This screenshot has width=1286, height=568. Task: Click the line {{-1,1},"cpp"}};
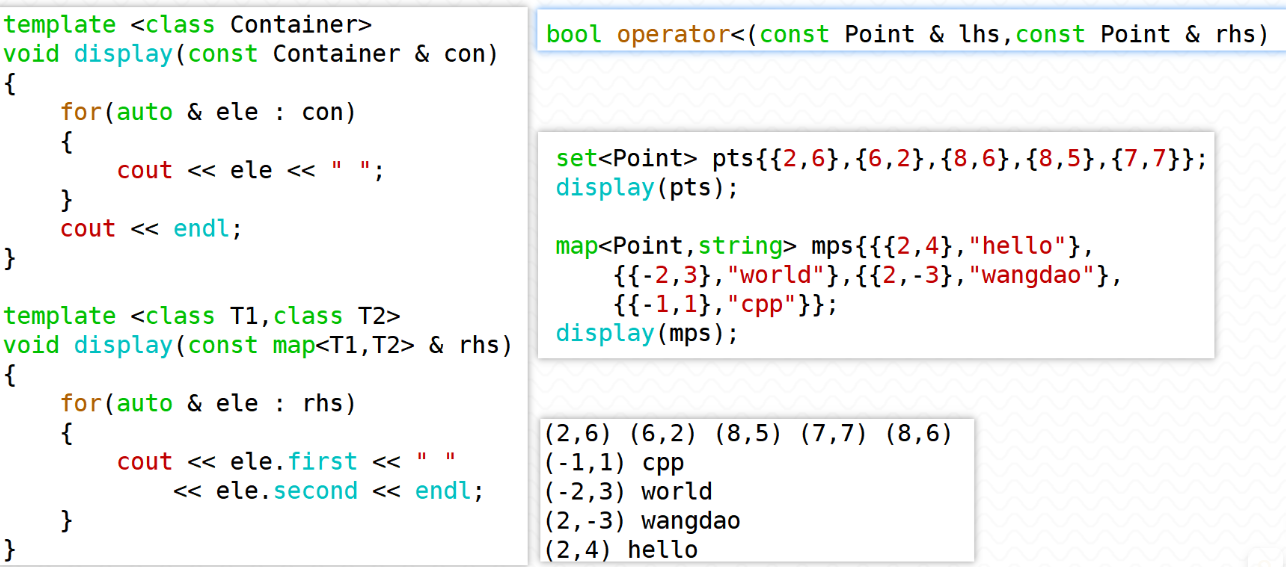pyautogui.click(x=726, y=304)
